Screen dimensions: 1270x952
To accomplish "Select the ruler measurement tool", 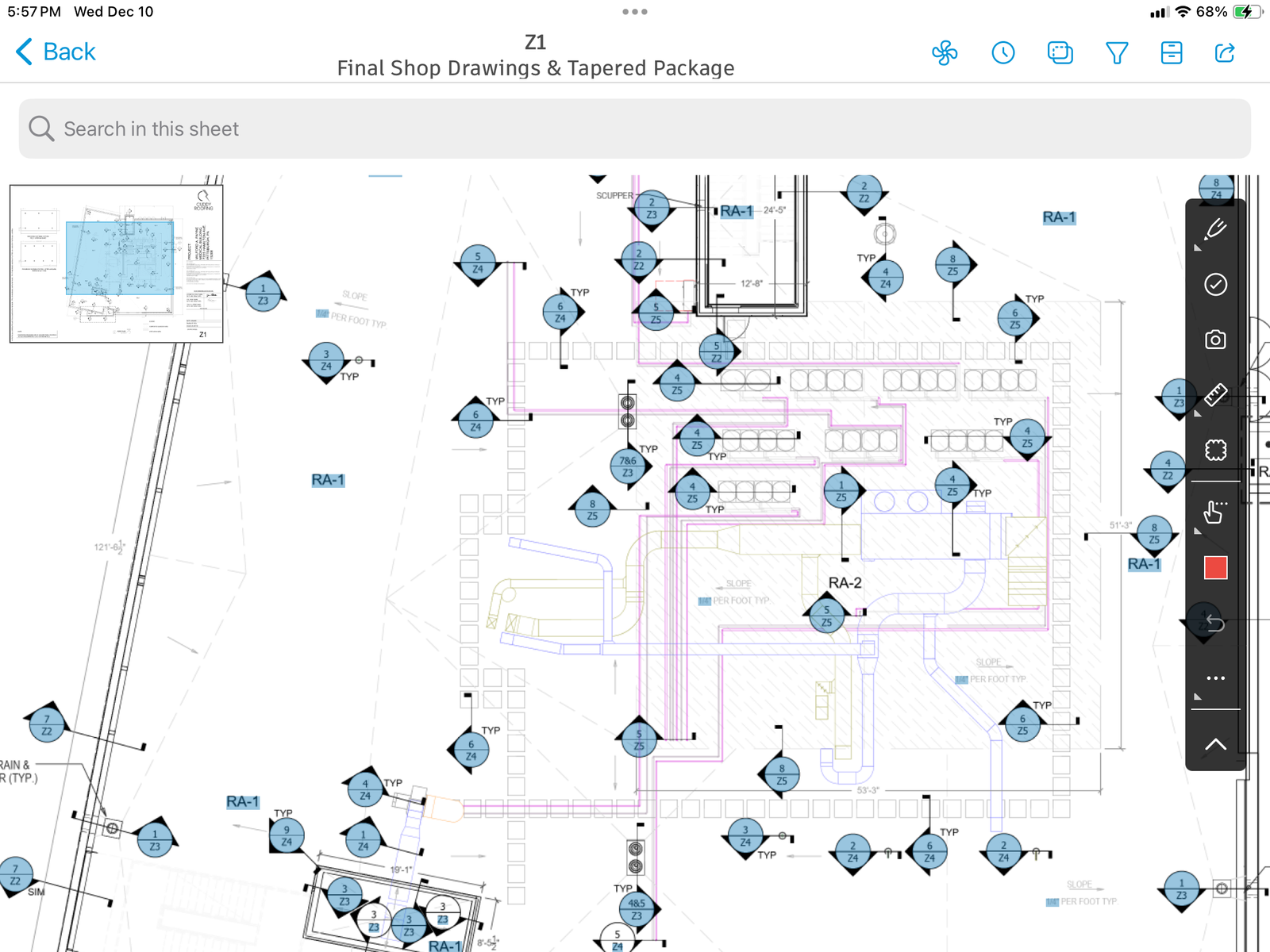I will [1215, 394].
